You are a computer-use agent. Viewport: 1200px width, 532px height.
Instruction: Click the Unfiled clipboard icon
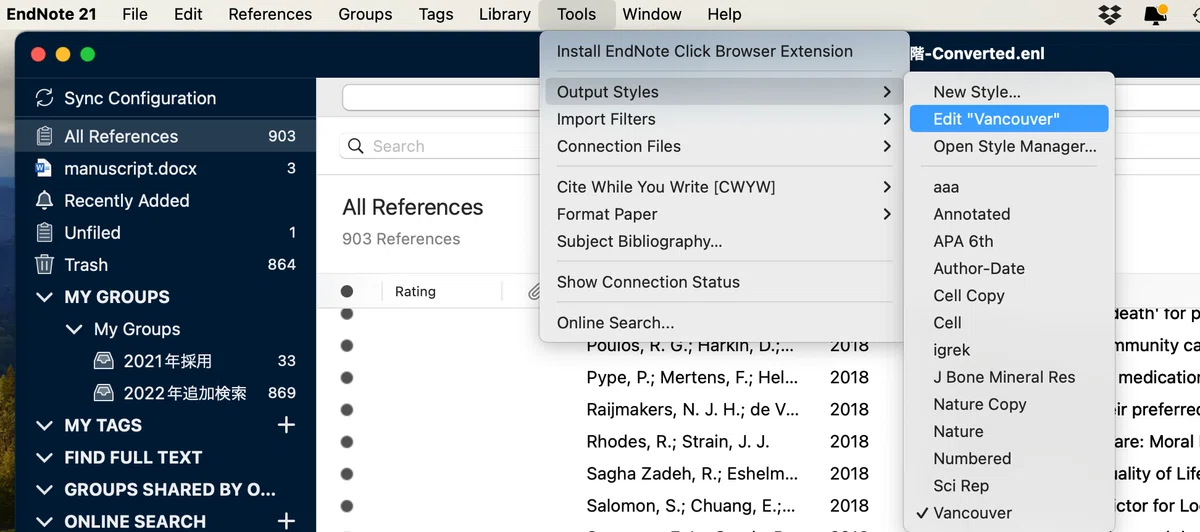[44, 232]
